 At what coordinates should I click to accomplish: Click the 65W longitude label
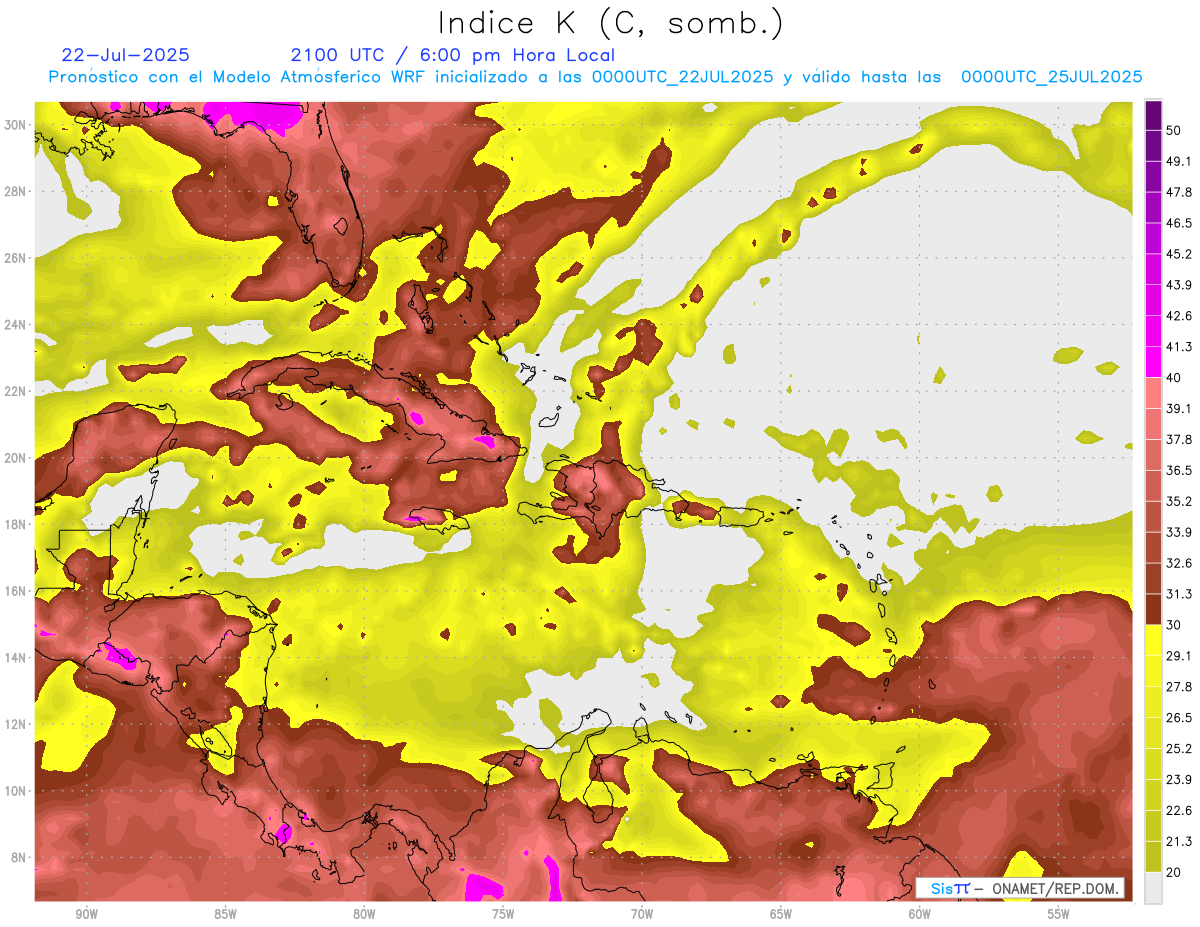781,914
